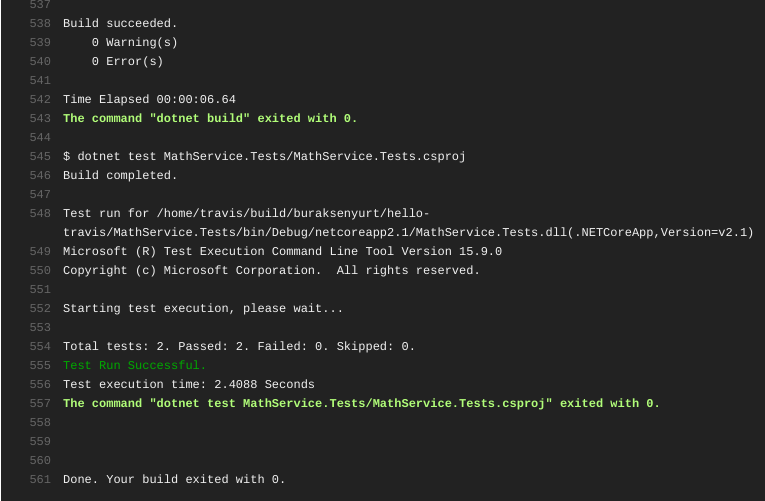
Task: Click the green 'dotnet build exited with 0' line
Action: [210, 118]
